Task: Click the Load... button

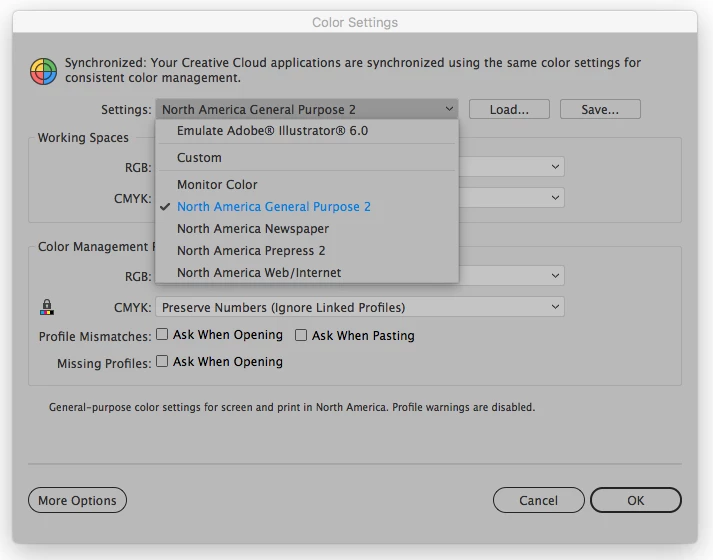Action: pos(509,109)
